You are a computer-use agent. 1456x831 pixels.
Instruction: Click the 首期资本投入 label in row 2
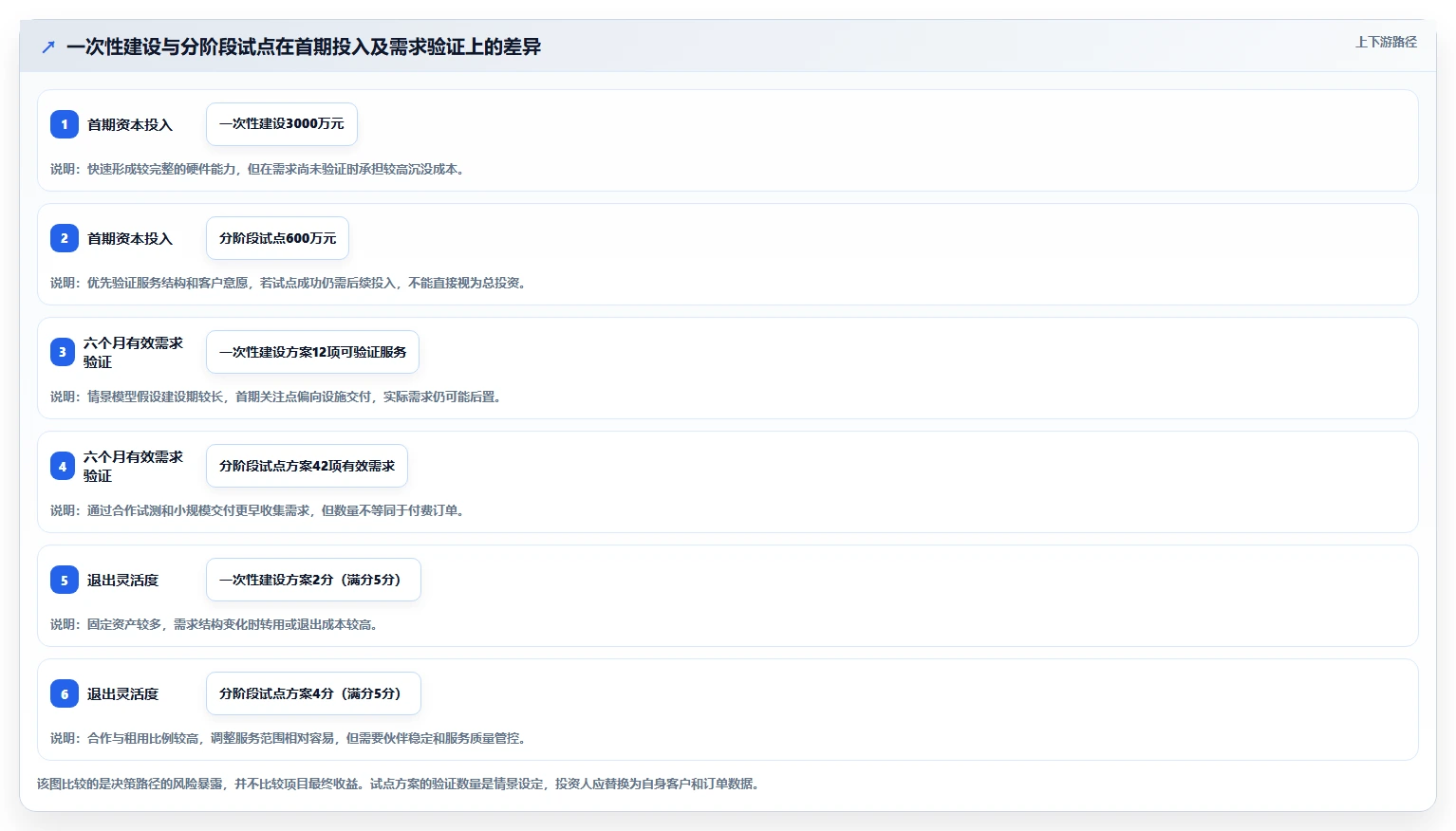(x=130, y=238)
